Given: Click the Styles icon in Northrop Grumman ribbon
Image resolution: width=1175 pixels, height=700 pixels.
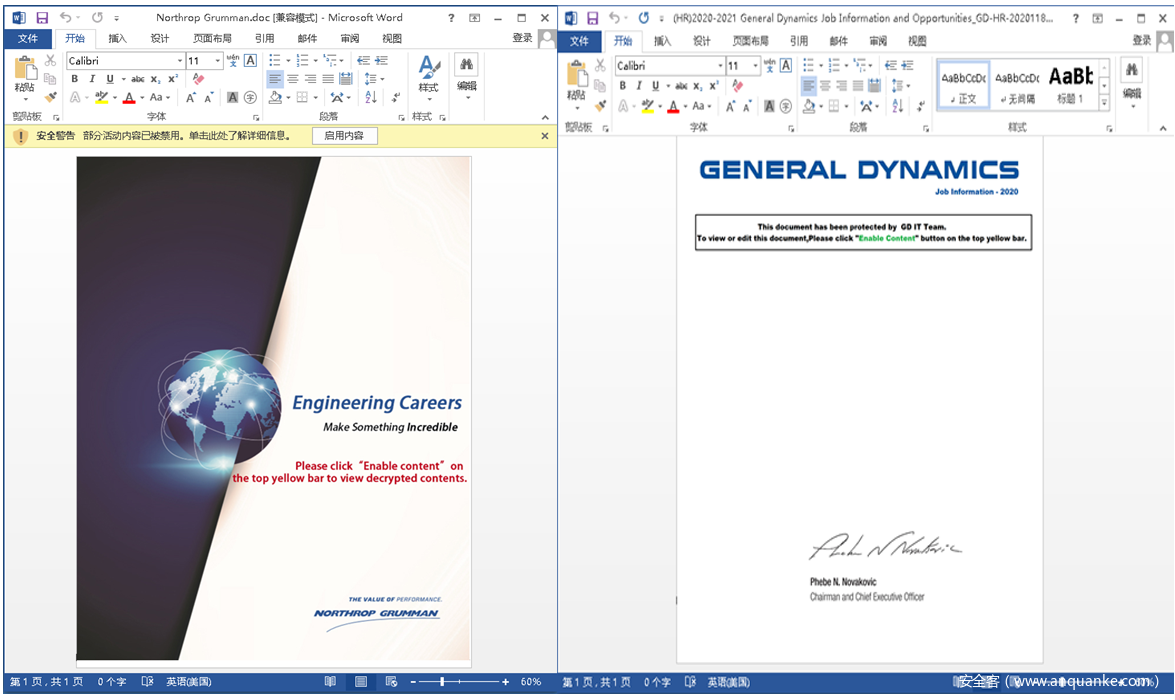Looking at the screenshot, I should click(428, 74).
